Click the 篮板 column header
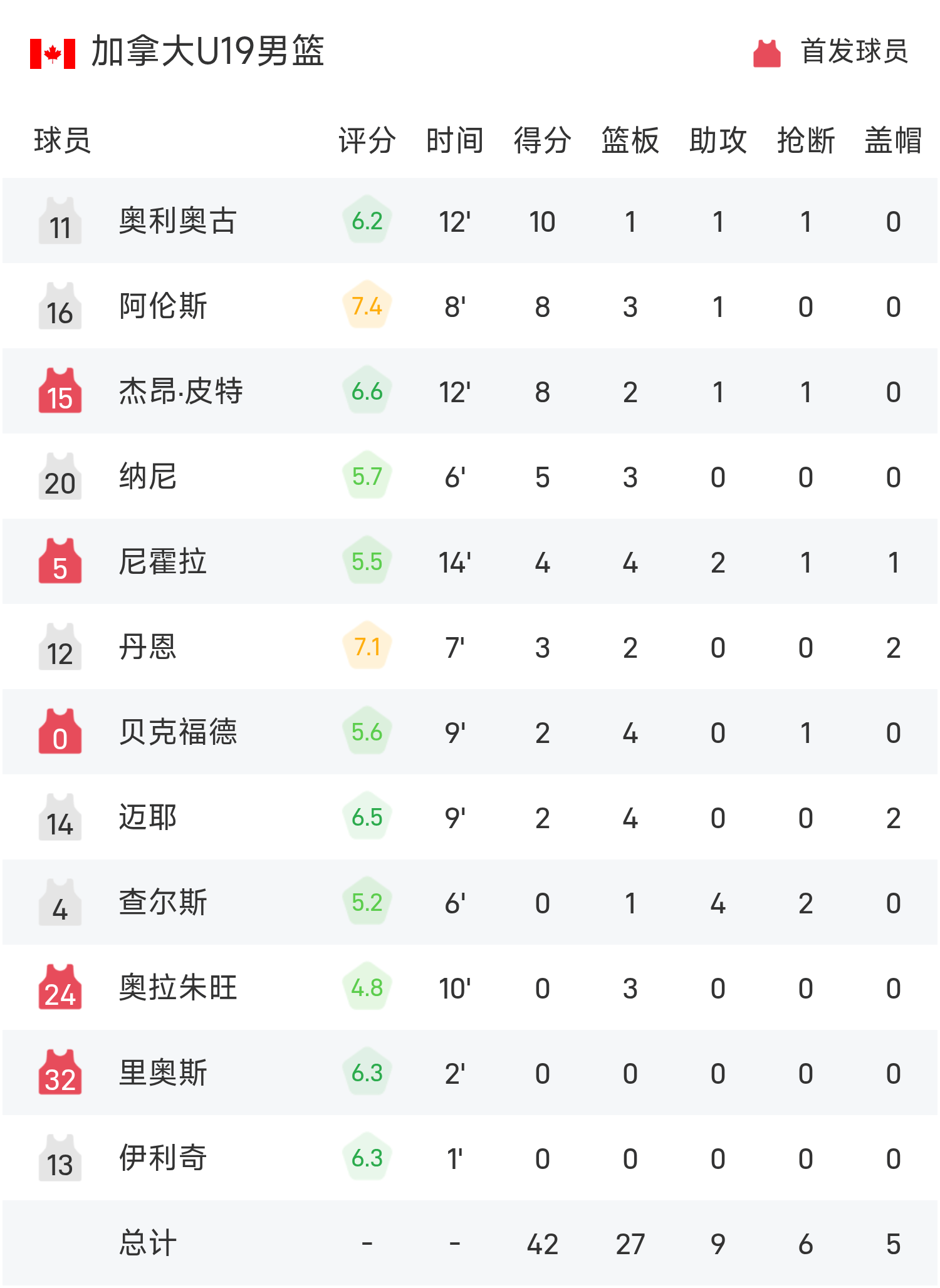940x1288 pixels. [630, 140]
